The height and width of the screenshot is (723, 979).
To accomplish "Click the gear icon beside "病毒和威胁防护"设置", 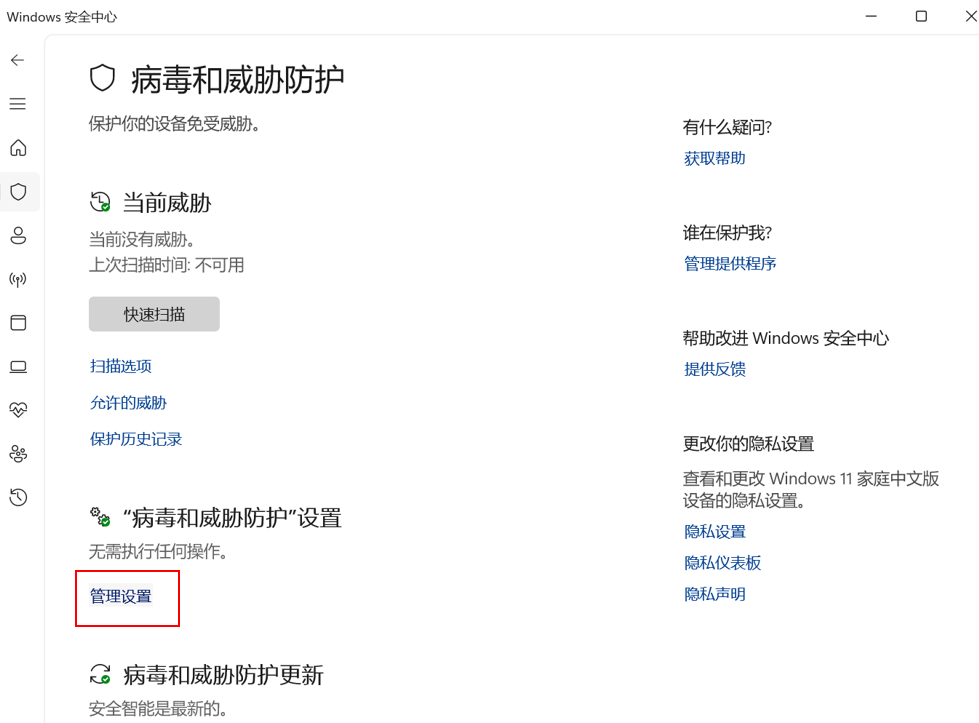I will point(100,517).
